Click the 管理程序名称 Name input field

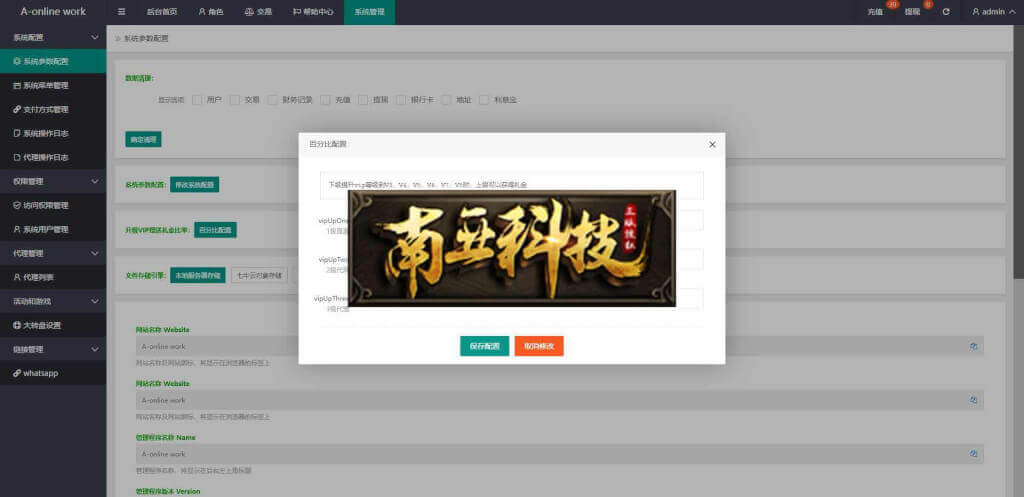coord(560,454)
